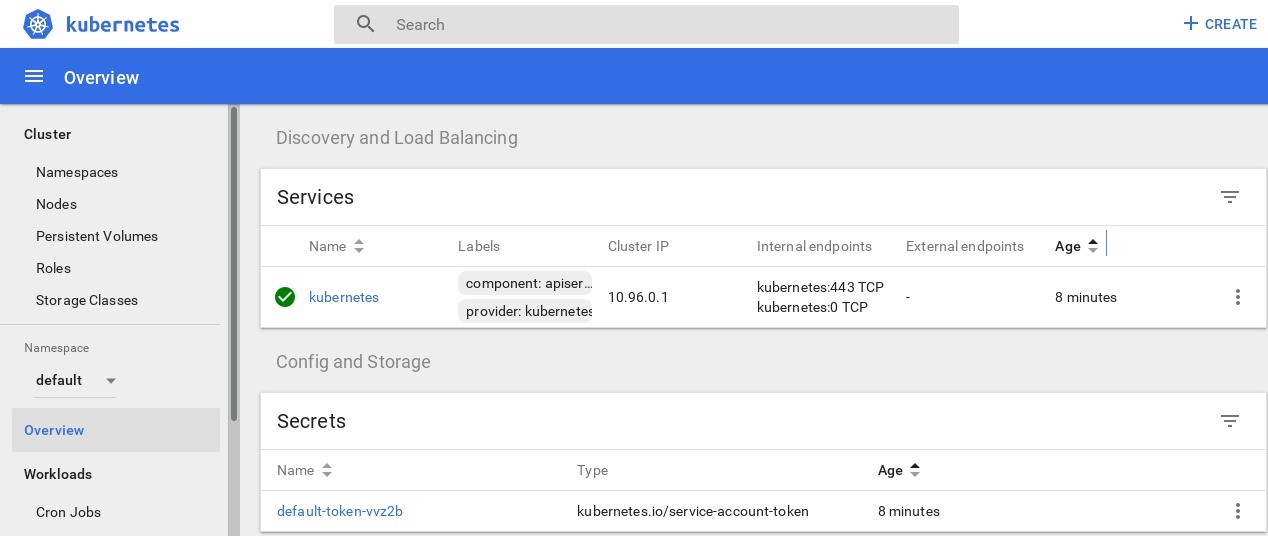Open actions menu for kubernetes service

click(1238, 297)
